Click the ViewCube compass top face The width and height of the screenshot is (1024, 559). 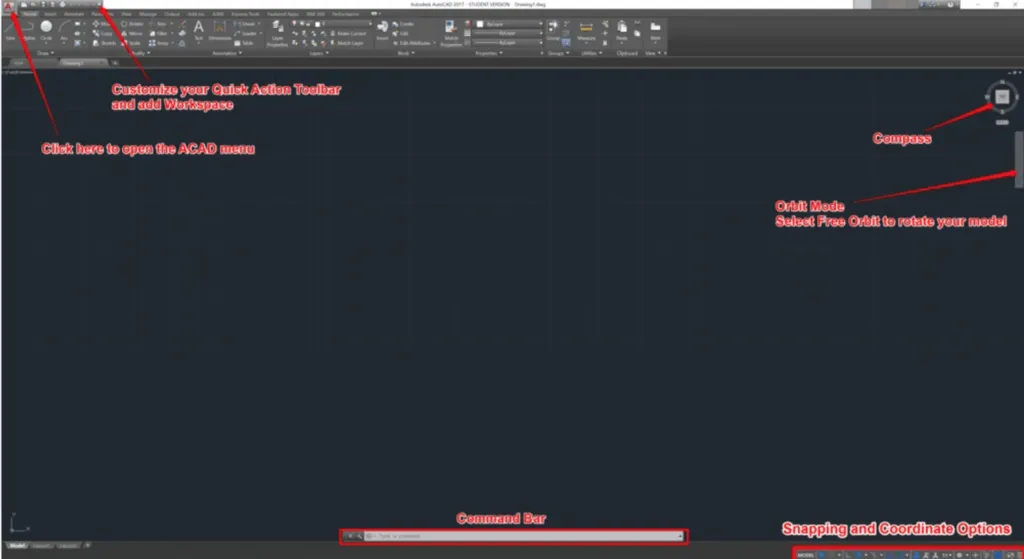pos(1002,95)
